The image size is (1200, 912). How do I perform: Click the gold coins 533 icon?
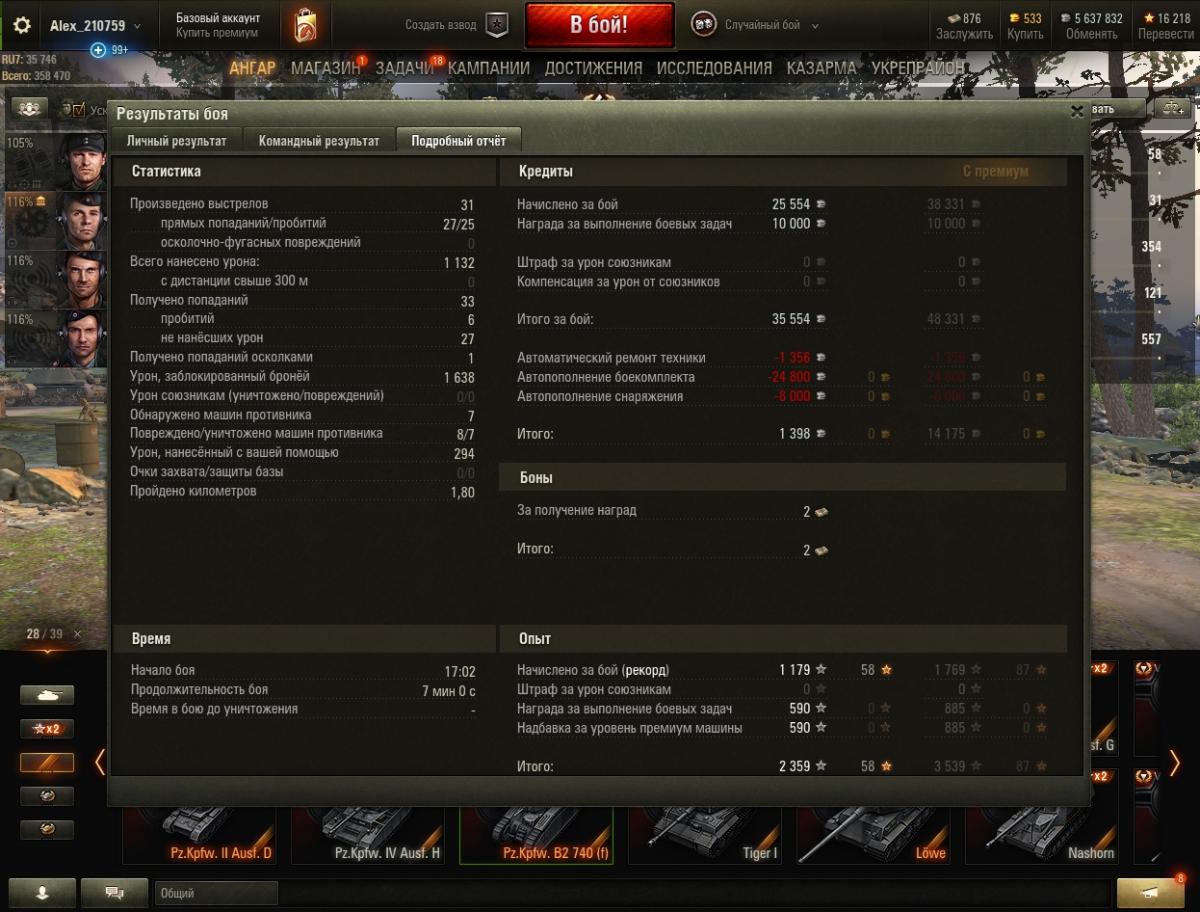[x=1014, y=18]
